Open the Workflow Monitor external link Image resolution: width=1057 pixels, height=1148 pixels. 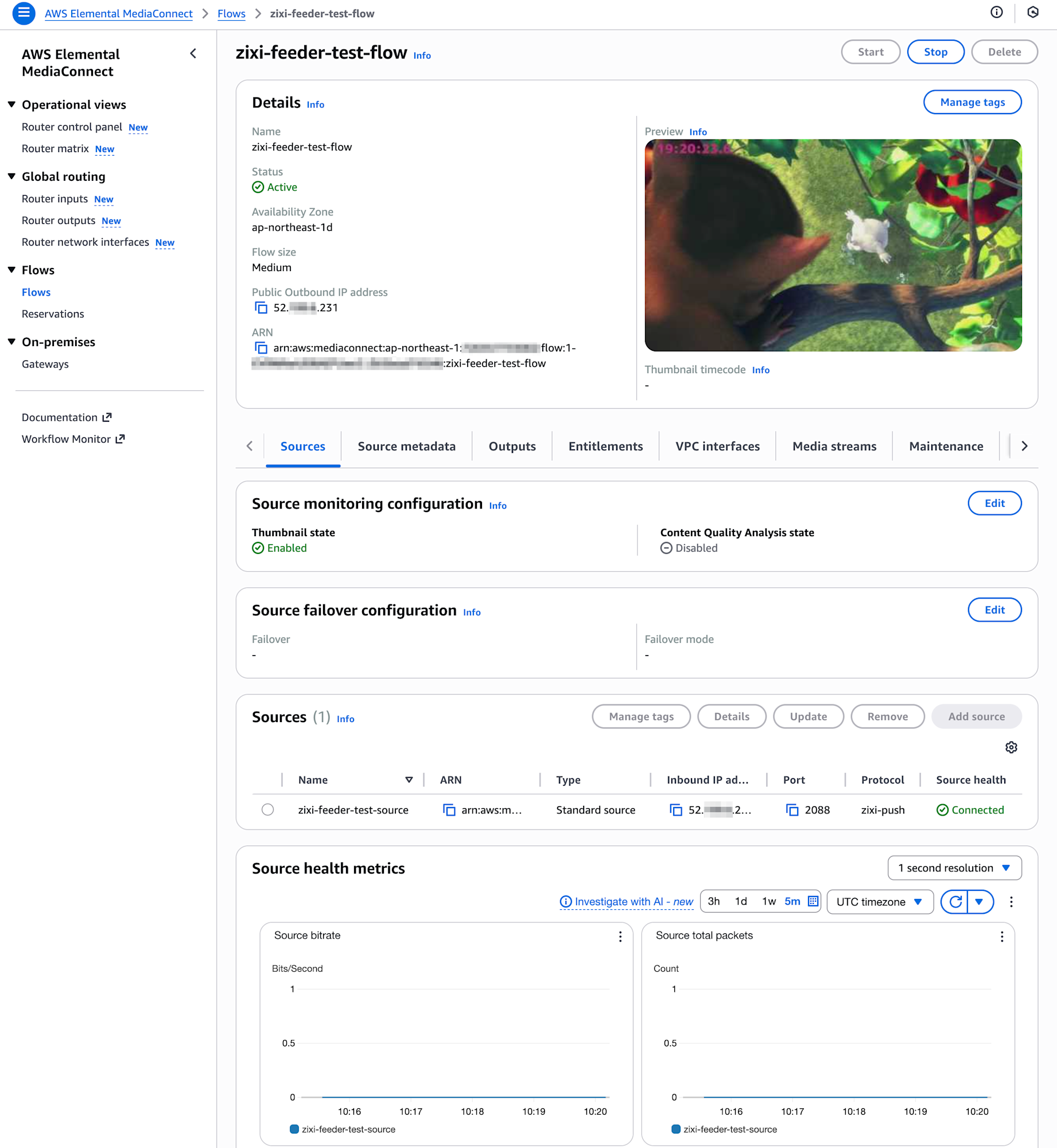(x=73, y=439)
